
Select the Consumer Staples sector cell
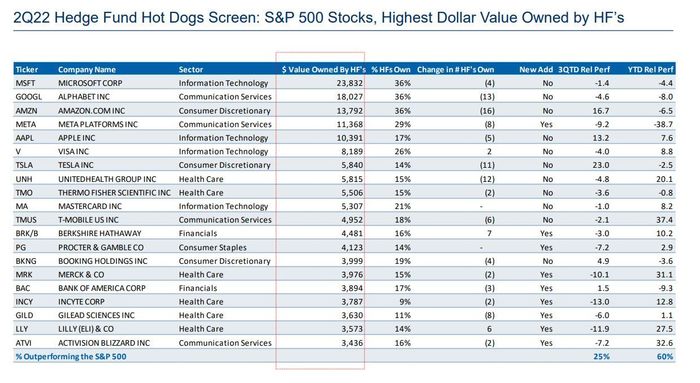[212, 247]
